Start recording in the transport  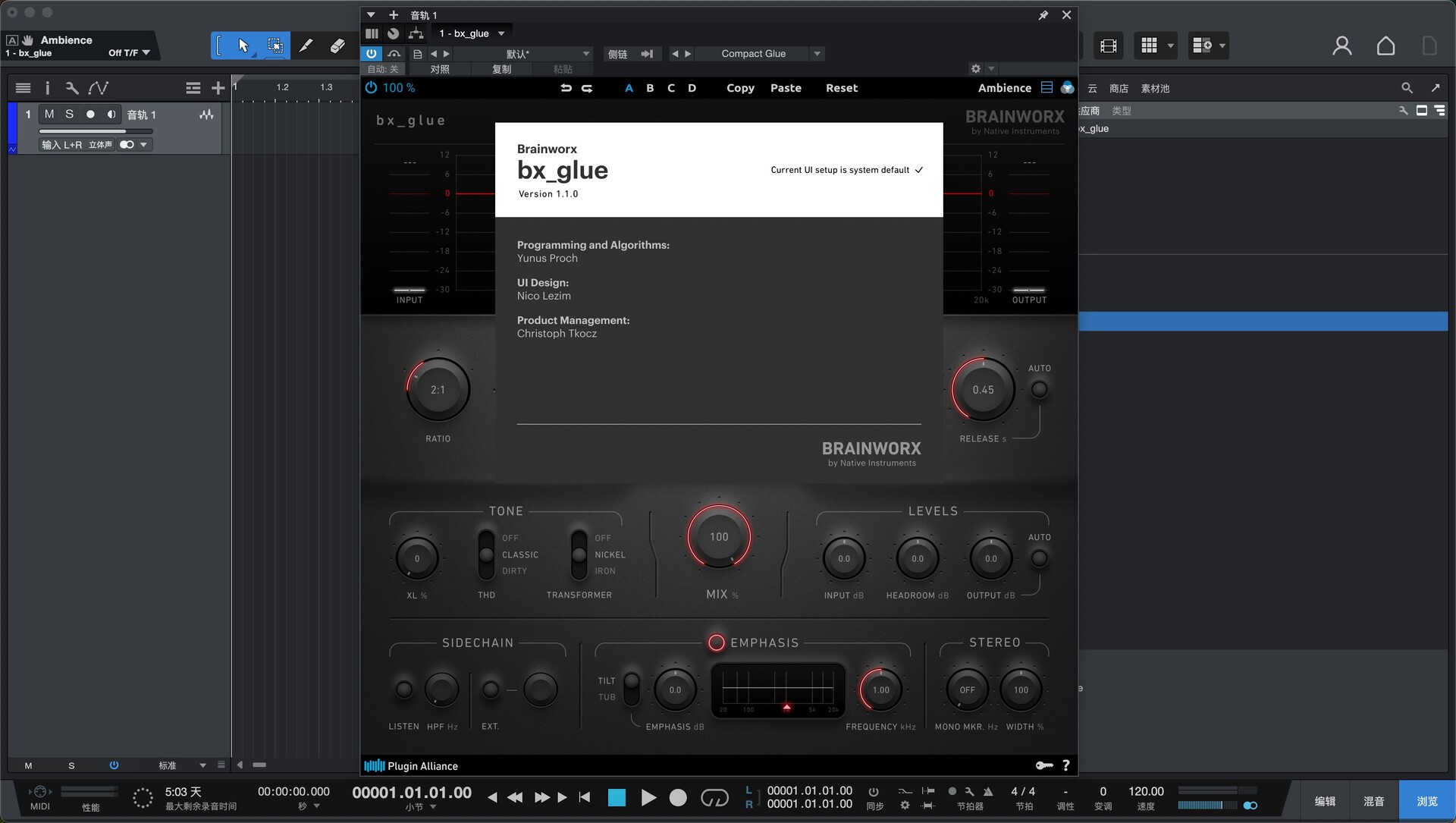coord(678,797)
